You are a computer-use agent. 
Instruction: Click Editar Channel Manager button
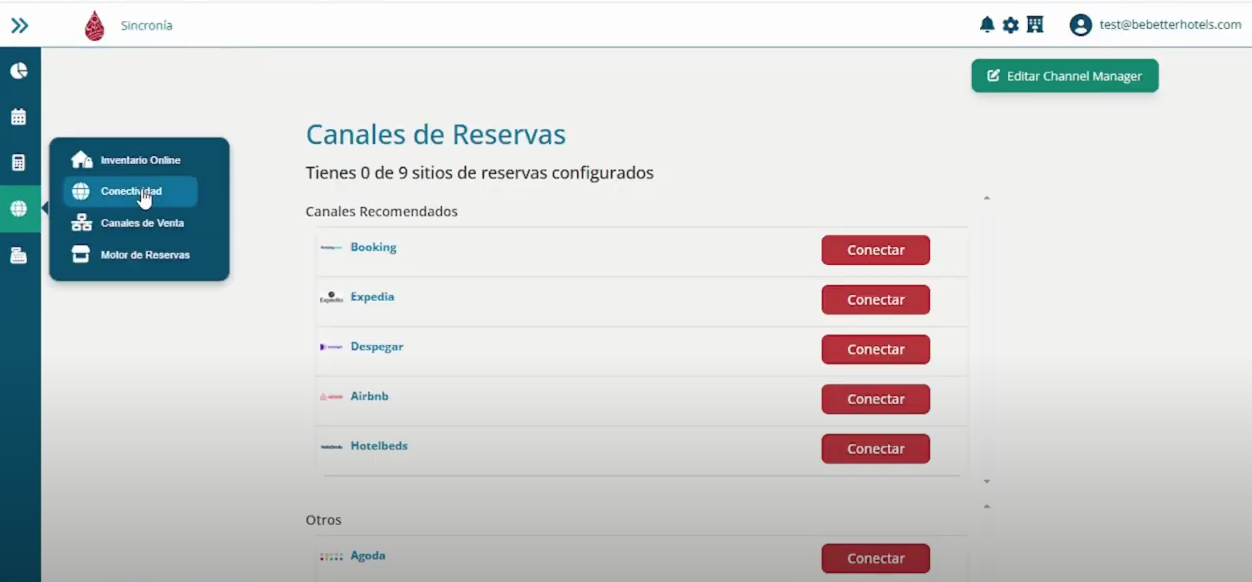tap(1065, 76)
